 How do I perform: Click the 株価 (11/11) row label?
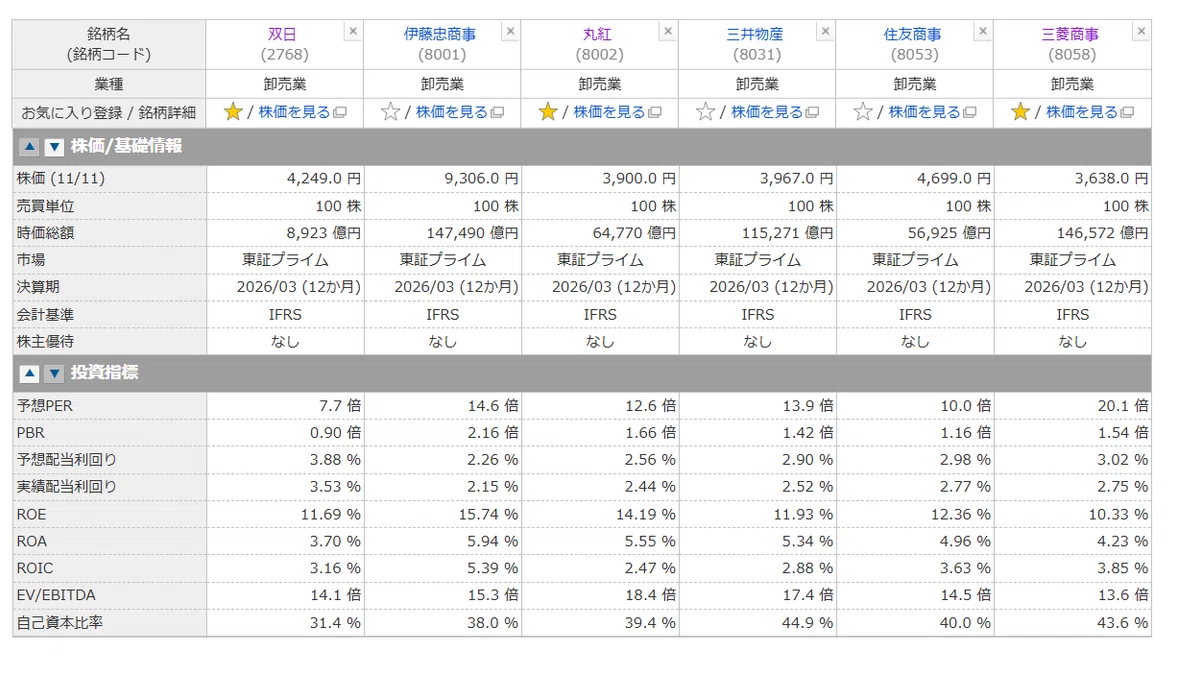[x=60, y=179]
